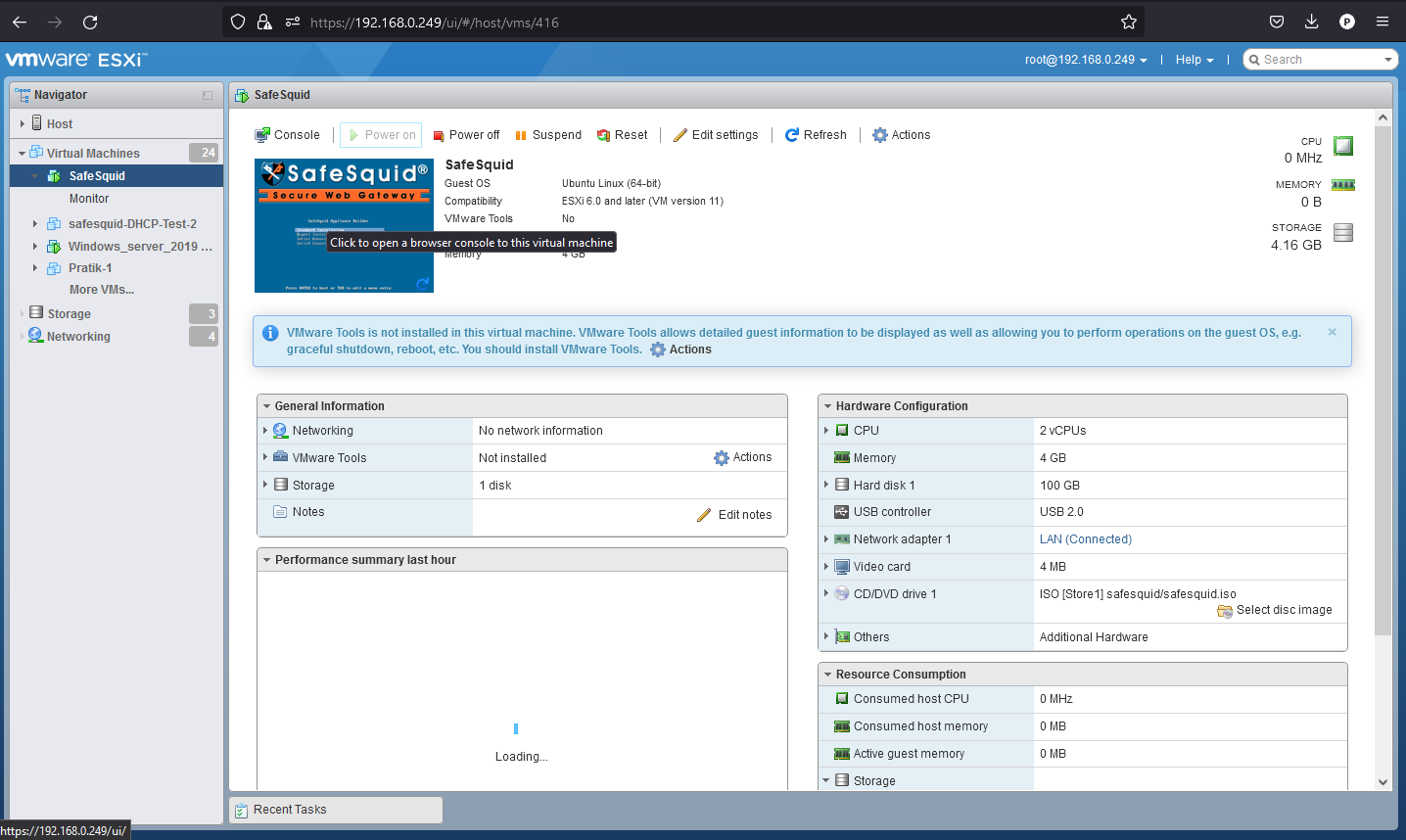Expand the Networking row in General Information
This screenshot has height=840, width=1406.
(x=265, y=431)
